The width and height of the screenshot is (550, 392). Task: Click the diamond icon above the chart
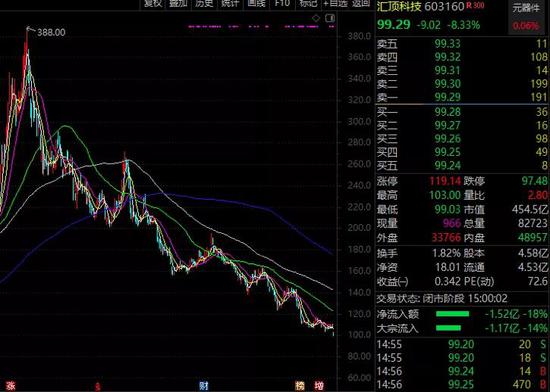click(x=316, y=18)
